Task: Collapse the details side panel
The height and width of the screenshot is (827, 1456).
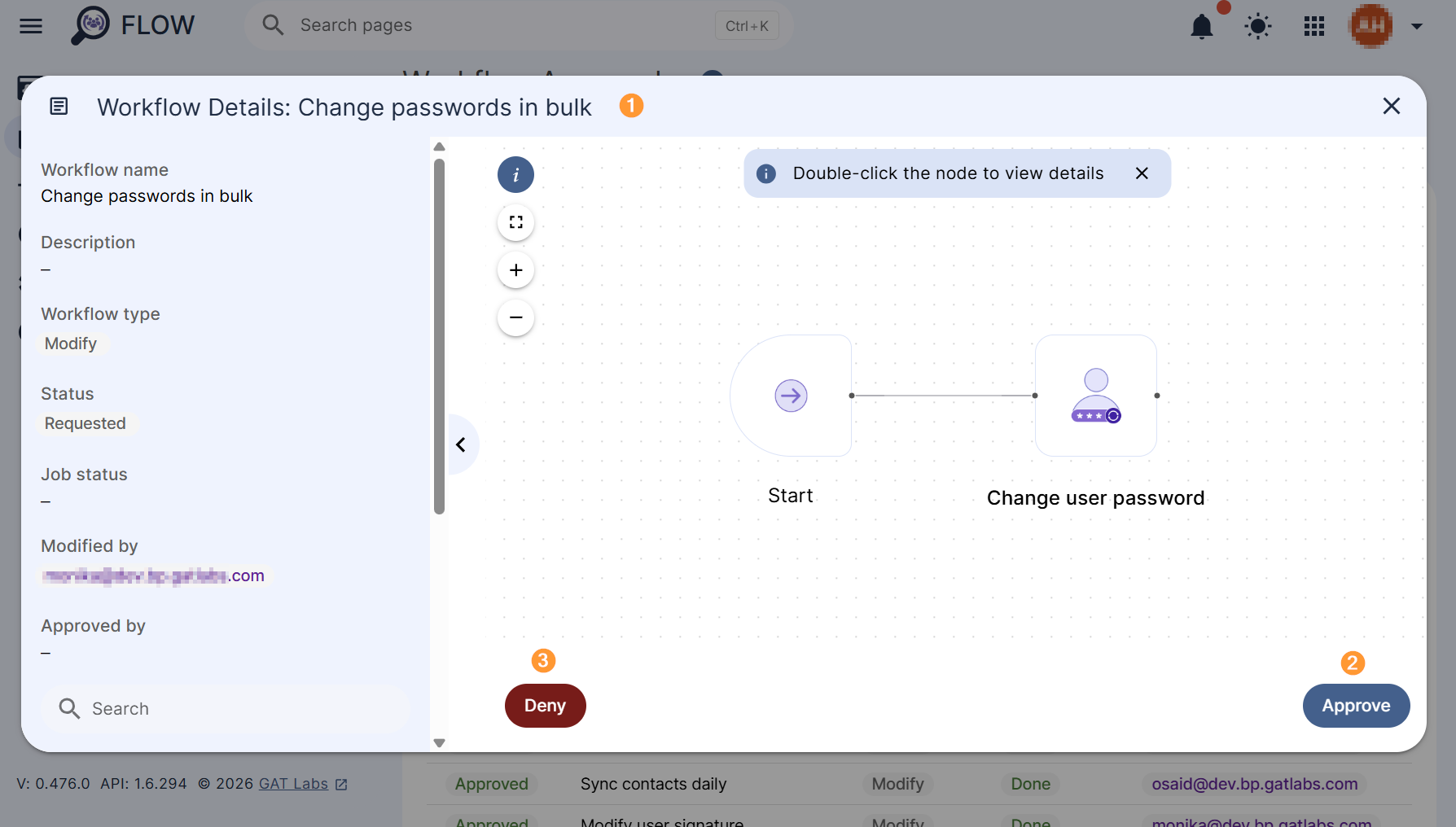Action: (462, 444)
